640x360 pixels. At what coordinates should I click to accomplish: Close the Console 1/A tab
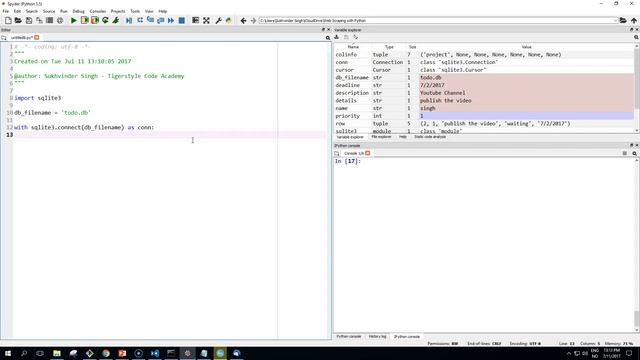click(x=368, y=153)
